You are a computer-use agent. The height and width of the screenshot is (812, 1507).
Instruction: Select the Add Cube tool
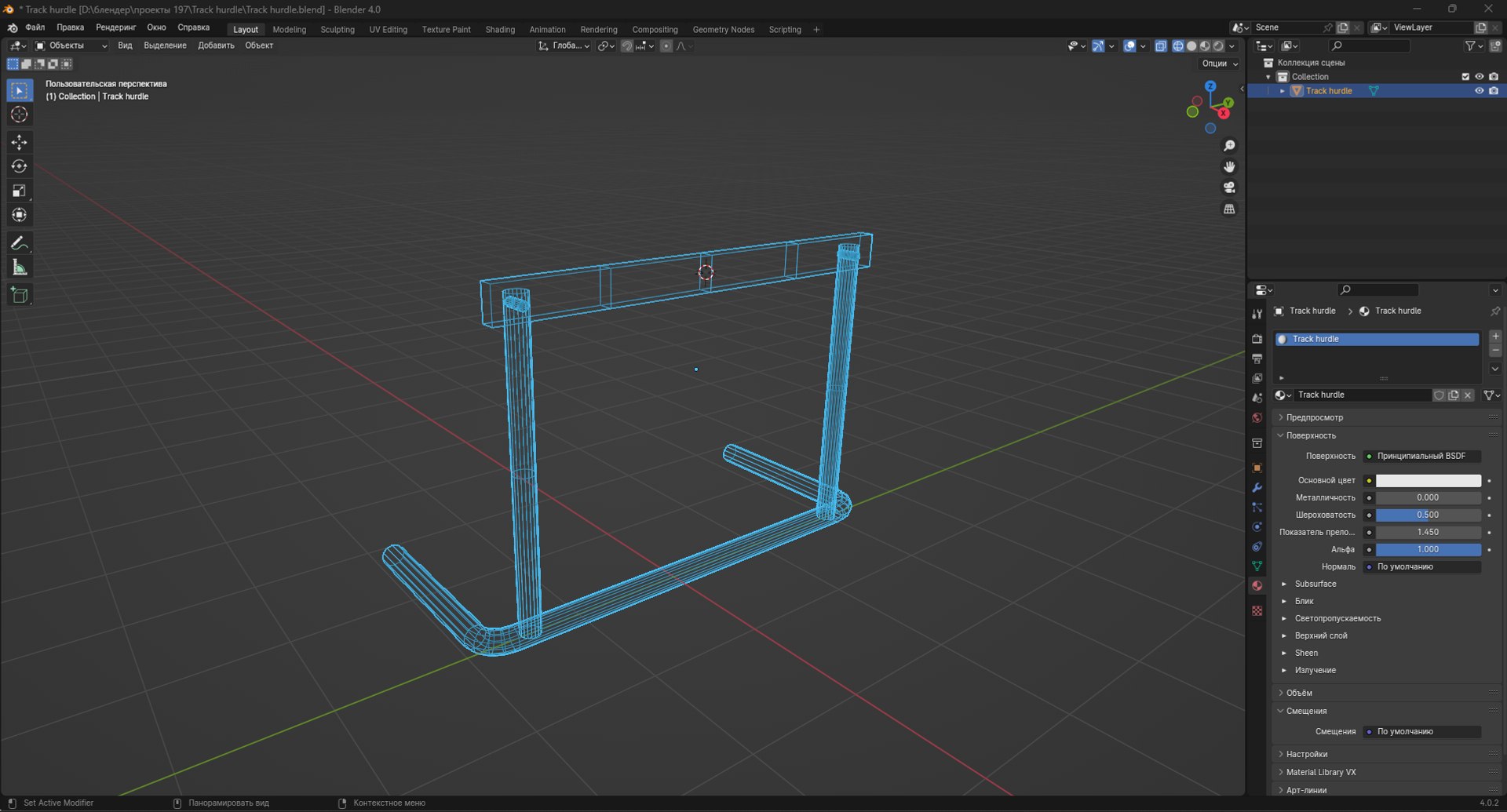[x=20, y=295]
